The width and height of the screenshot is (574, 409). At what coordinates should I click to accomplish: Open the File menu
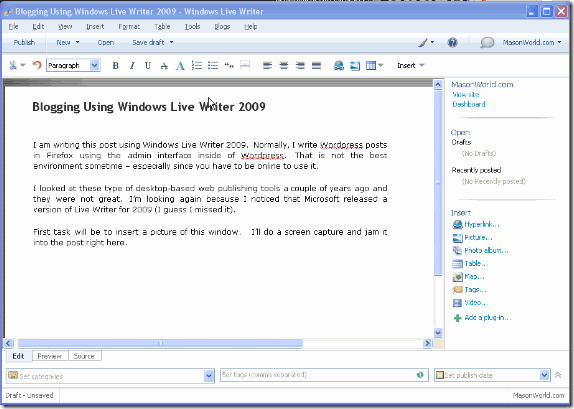(14, 27)
